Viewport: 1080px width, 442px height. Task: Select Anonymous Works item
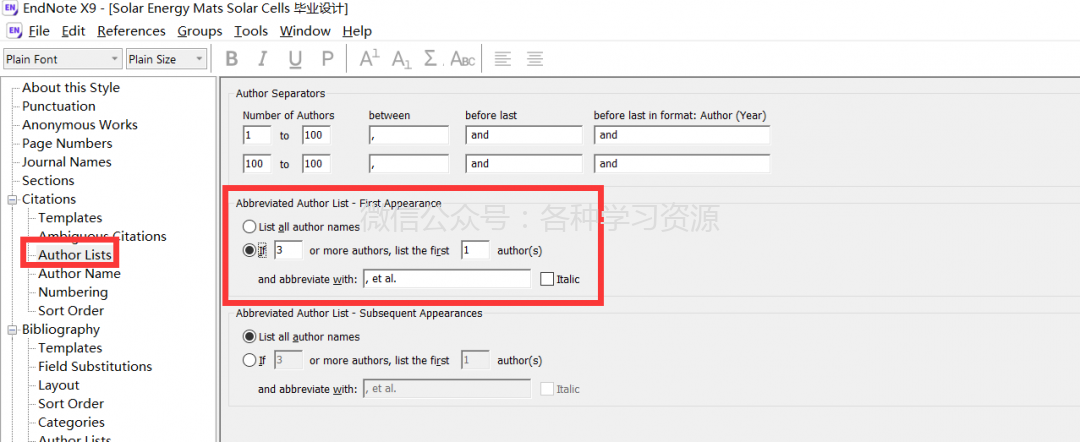tap(80, 125)
